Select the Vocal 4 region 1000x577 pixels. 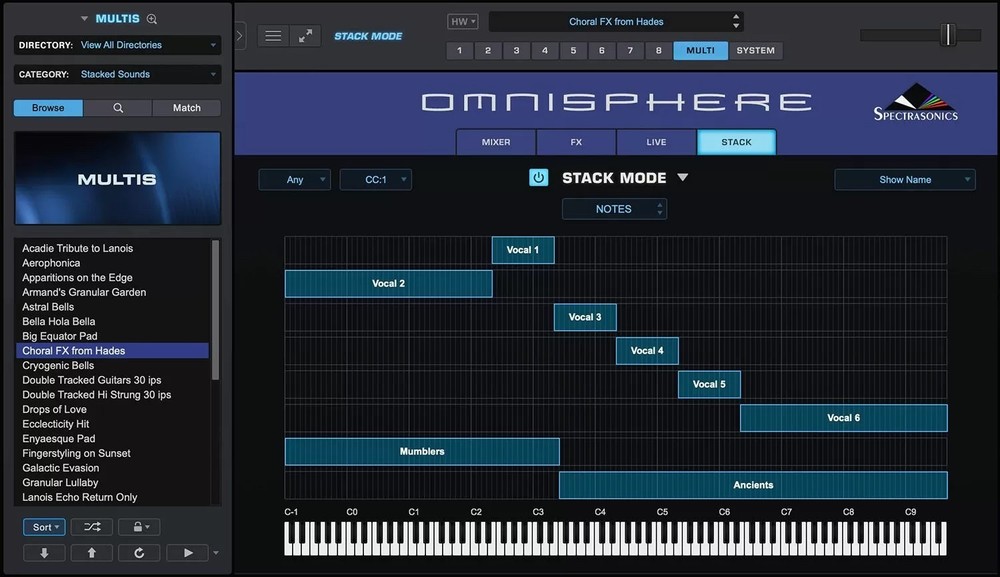click(x=647, y=351)
